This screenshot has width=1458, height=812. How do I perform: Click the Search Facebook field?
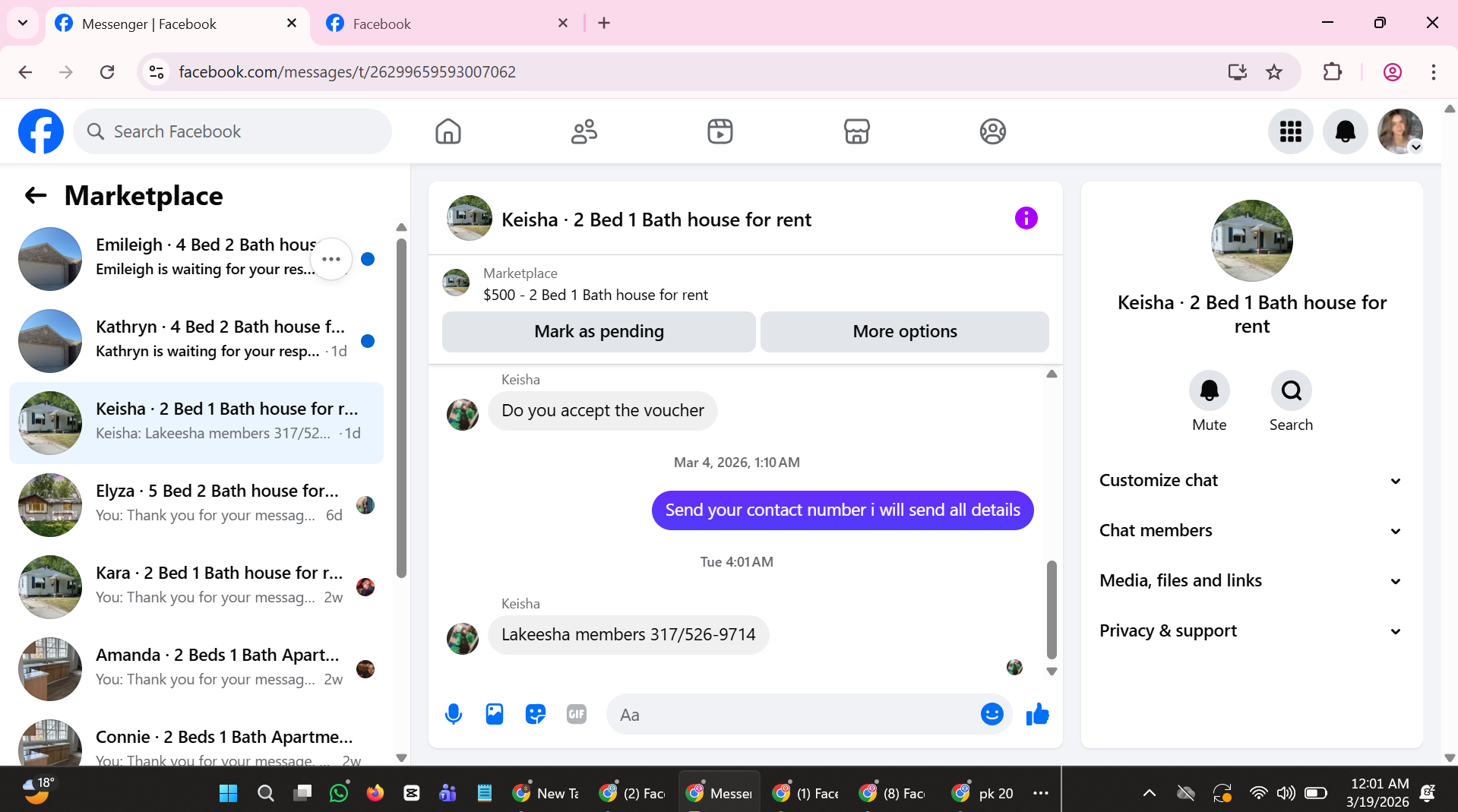click(x=232, y=131)
